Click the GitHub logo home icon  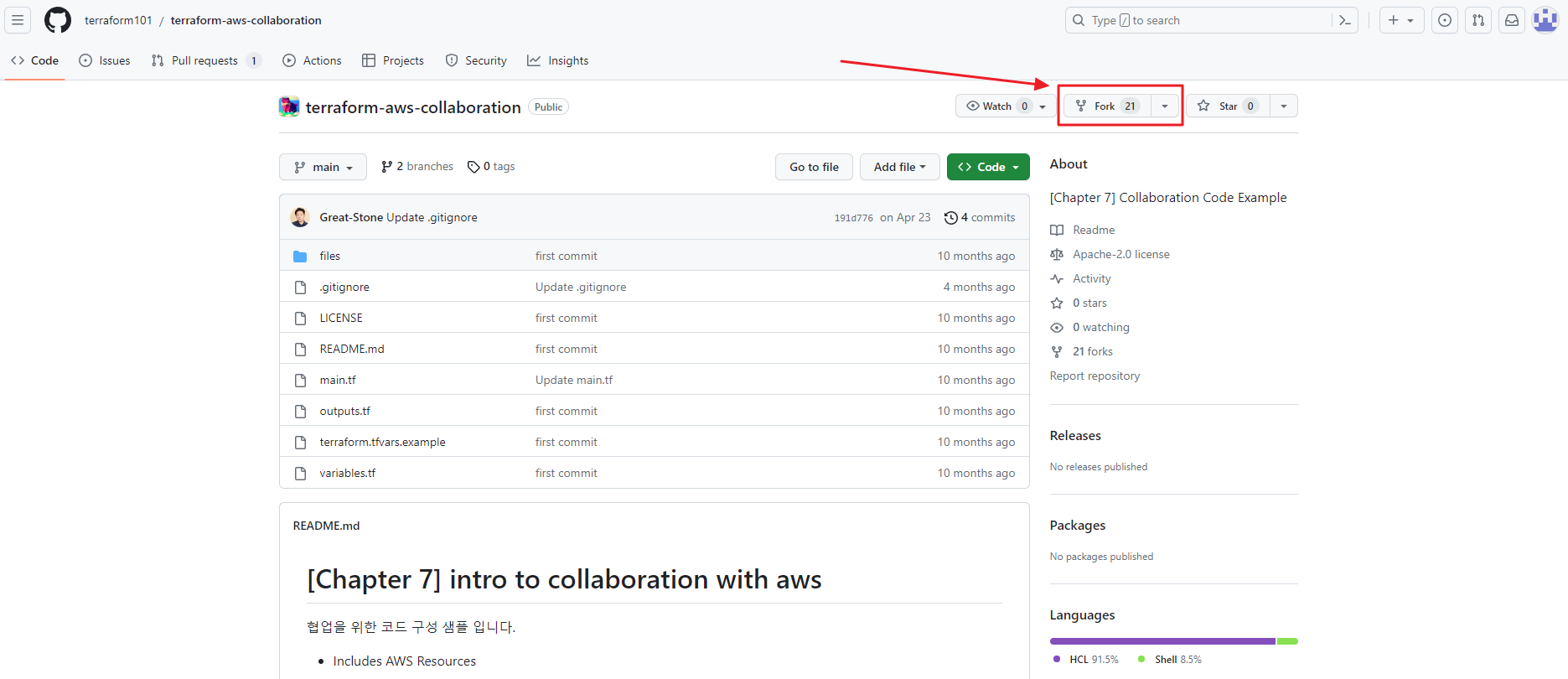(x=58, y=20)
